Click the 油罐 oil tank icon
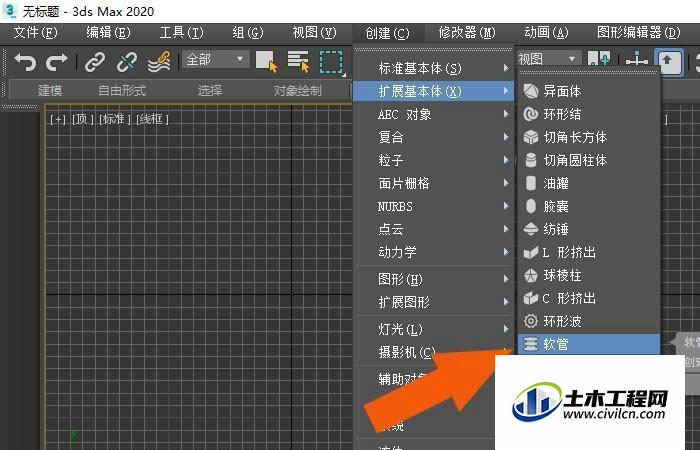The image size is (700, 450). (530, 183)
